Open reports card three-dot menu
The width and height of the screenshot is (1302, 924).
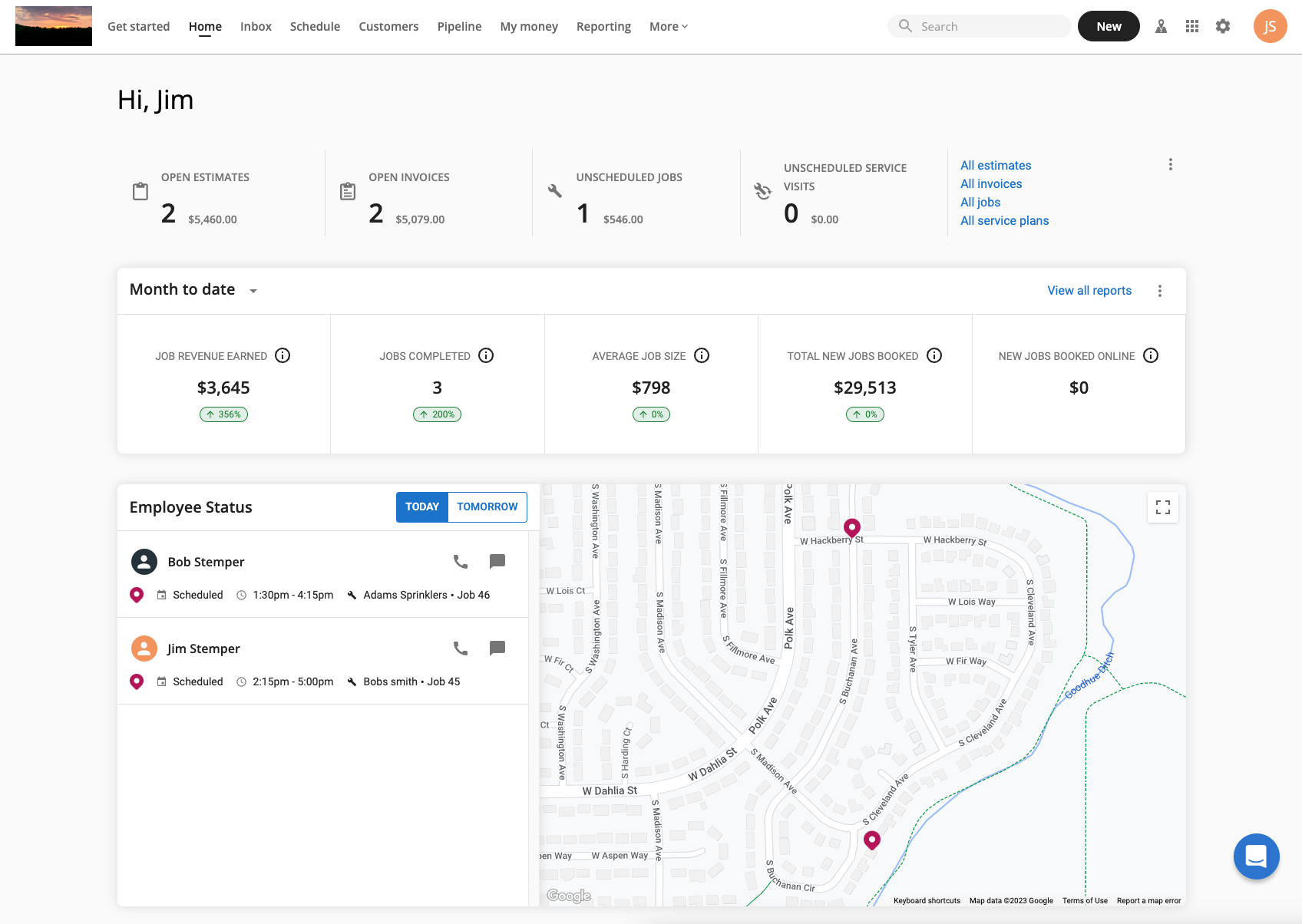pos(1160,291)
